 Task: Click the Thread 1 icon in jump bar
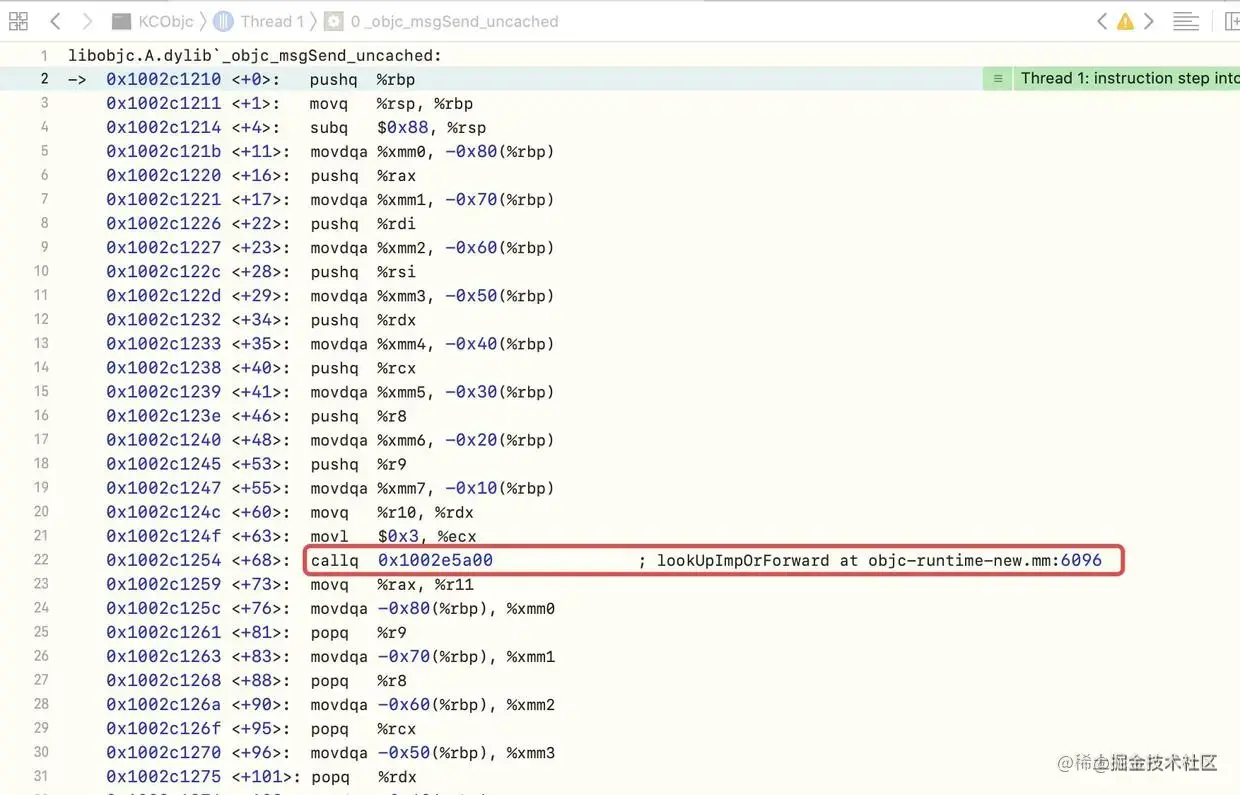224,21
